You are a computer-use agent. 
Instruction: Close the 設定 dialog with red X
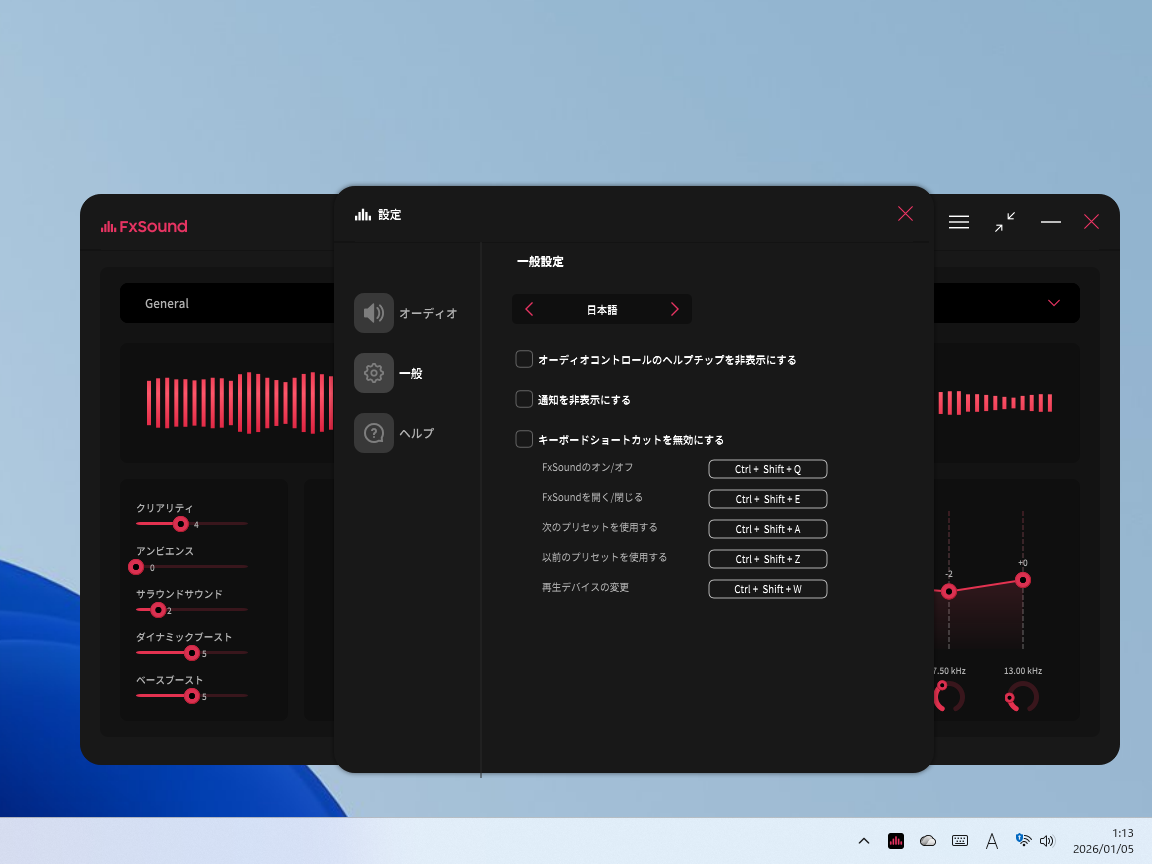[905, 214]
